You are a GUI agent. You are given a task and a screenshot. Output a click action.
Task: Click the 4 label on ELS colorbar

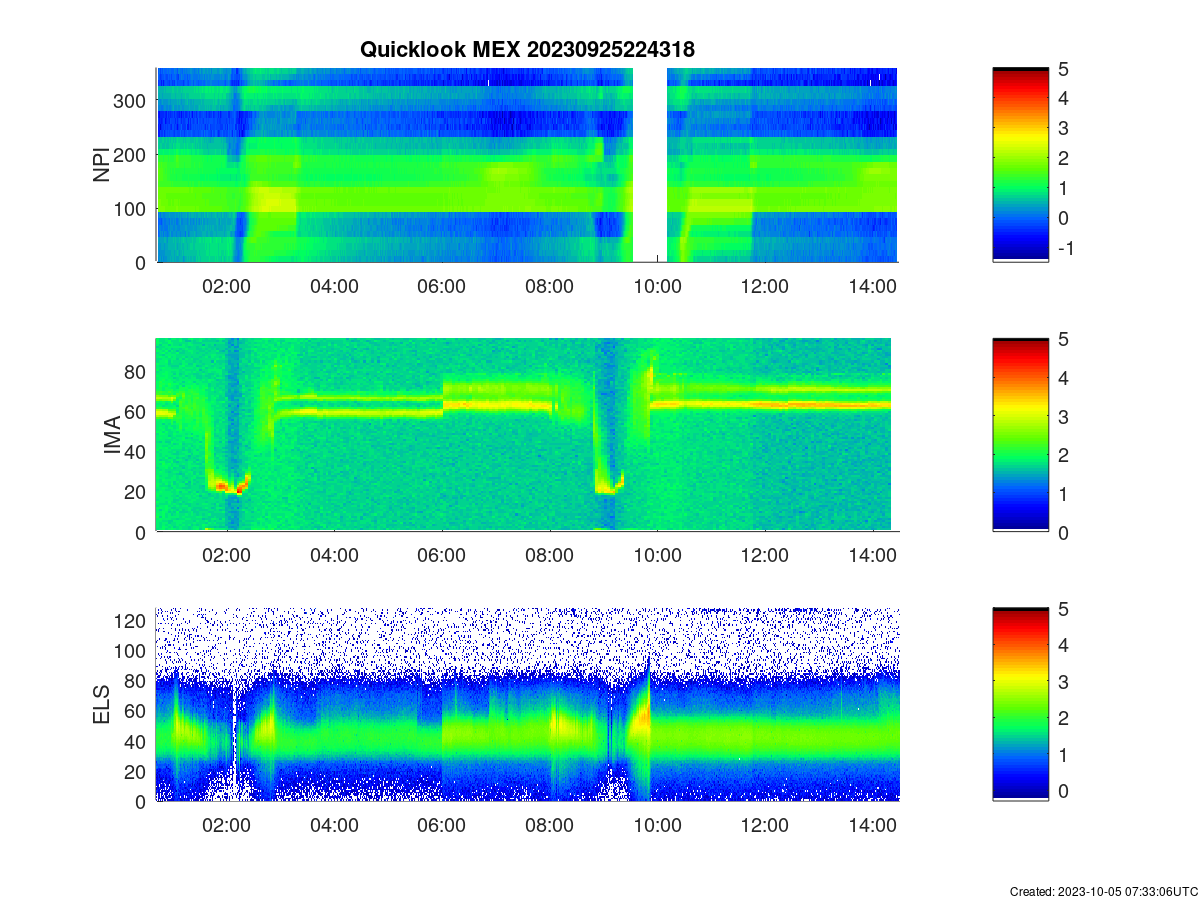coord(1063,645)
